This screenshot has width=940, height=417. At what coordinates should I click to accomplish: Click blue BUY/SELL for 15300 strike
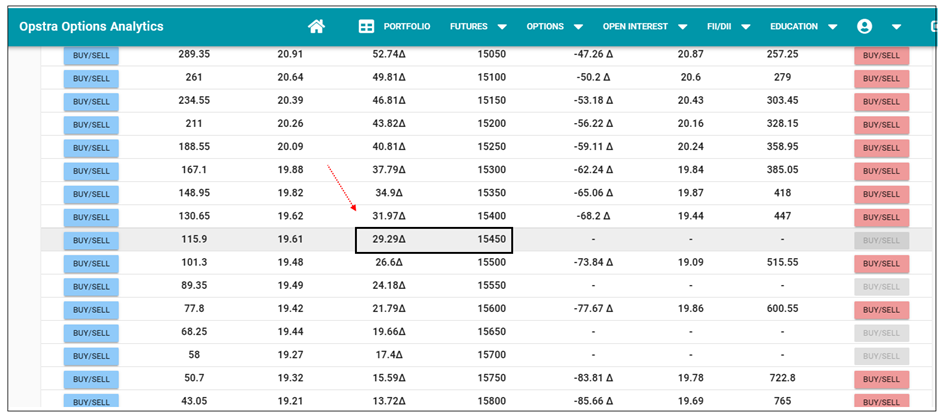click(x=91, y=171)
